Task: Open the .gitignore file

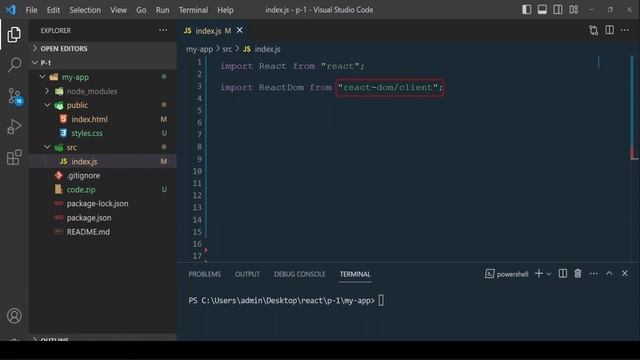Action: [x=103, y=176]
